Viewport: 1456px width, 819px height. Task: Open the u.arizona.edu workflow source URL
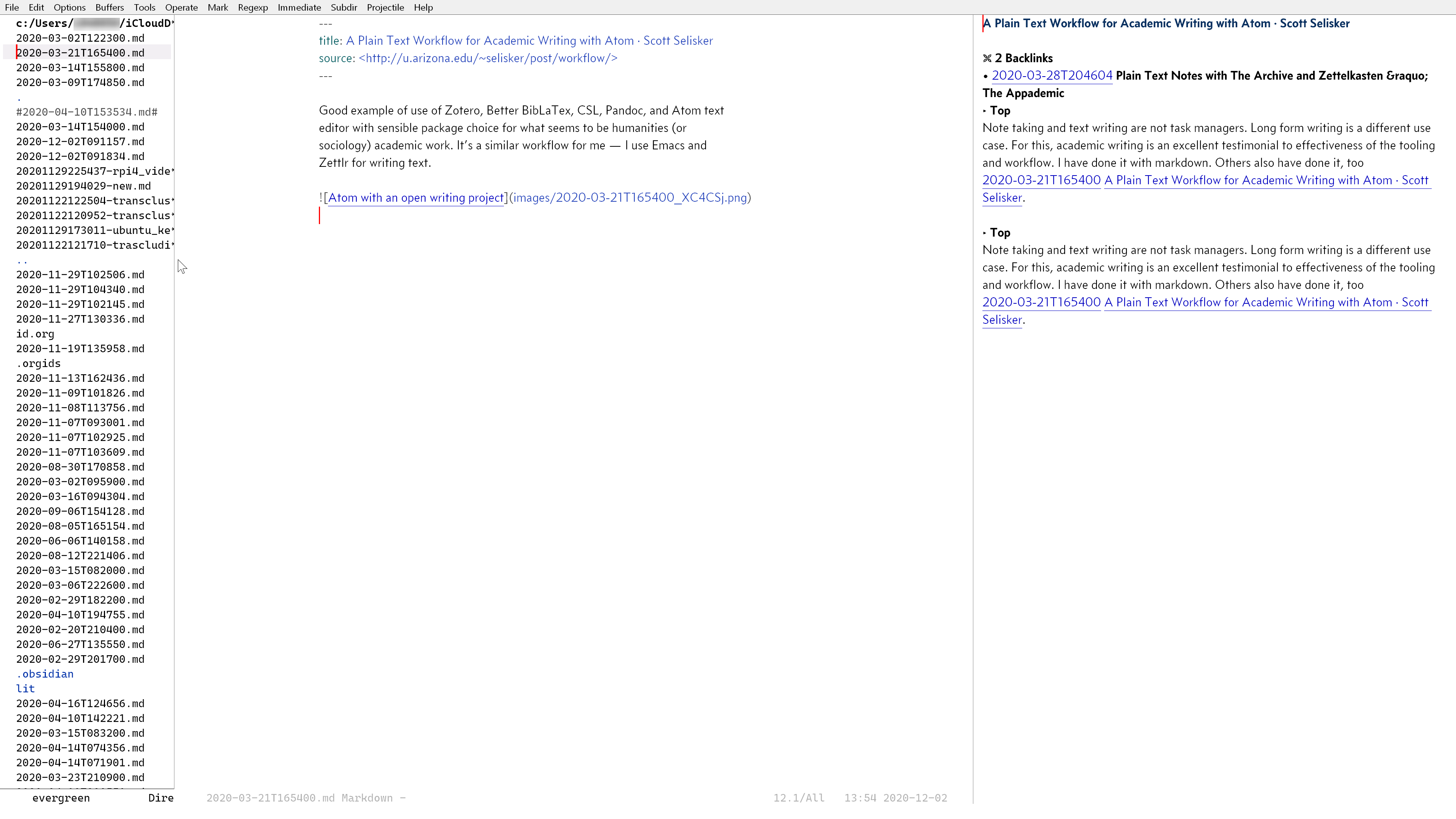(x=488, y=58)
